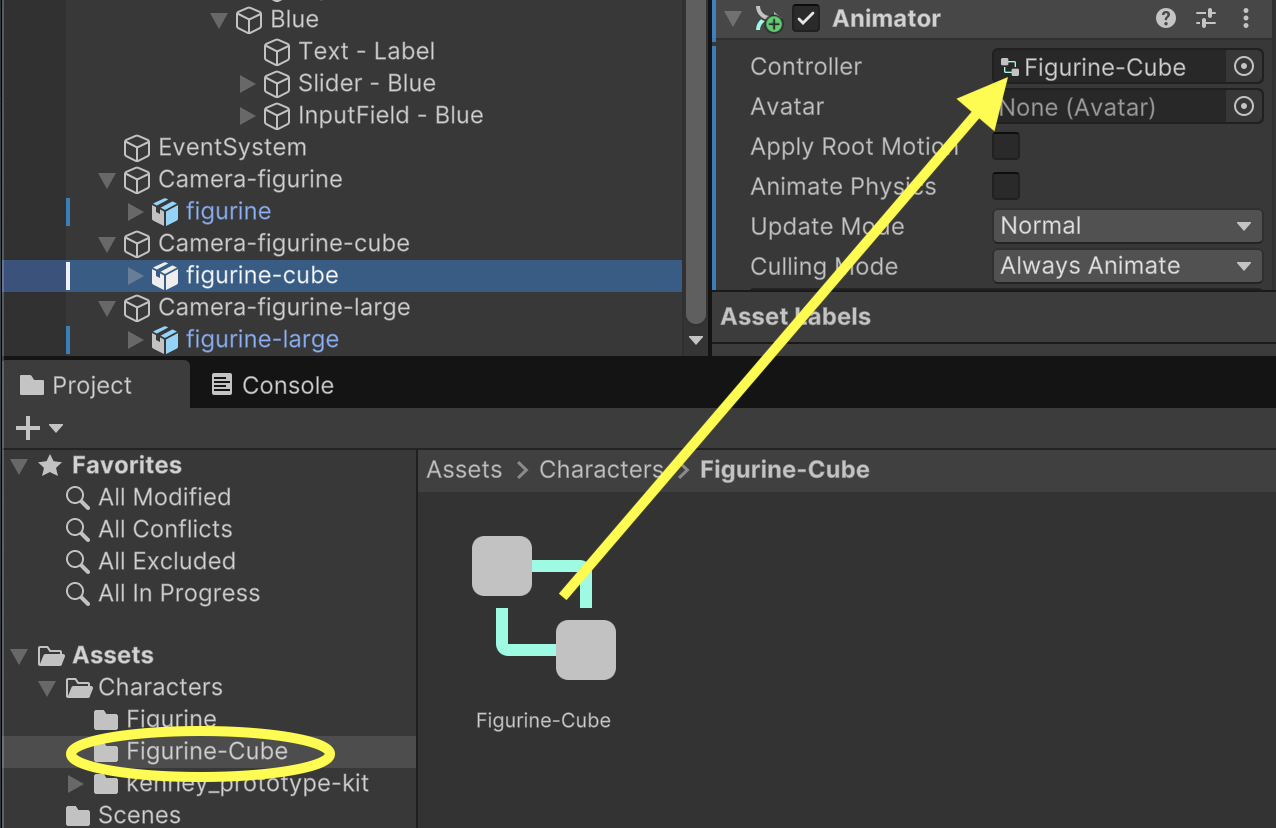Open the All Modified favorites search
Screen dimensions: 1276x828
pos(164,497)
